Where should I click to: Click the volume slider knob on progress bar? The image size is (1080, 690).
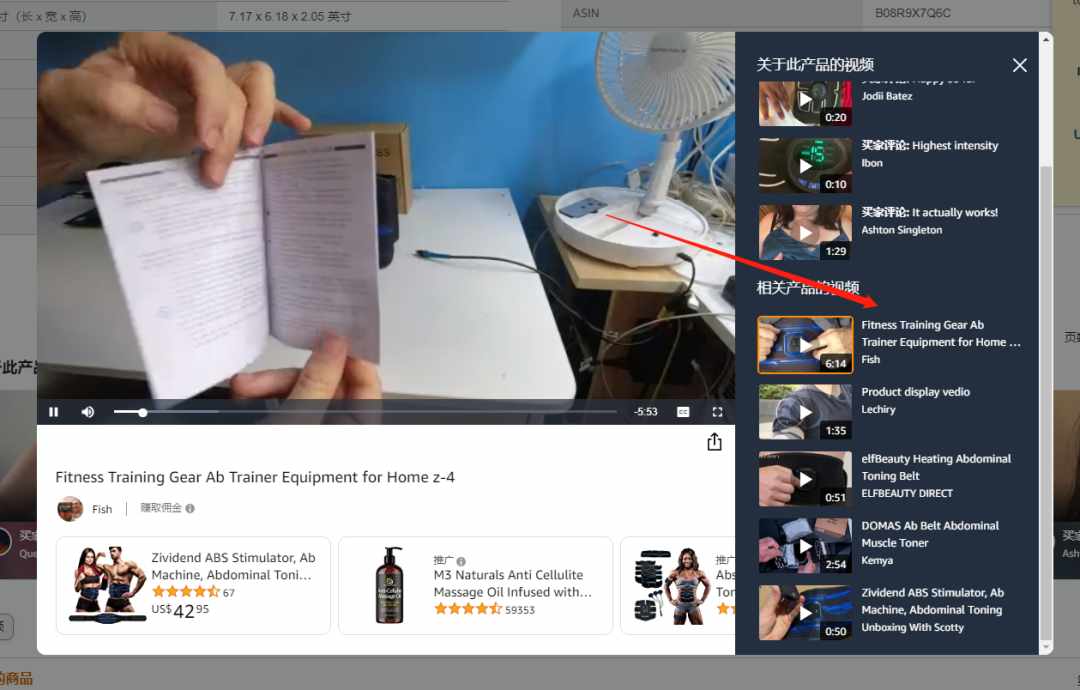tap(143, 412)
